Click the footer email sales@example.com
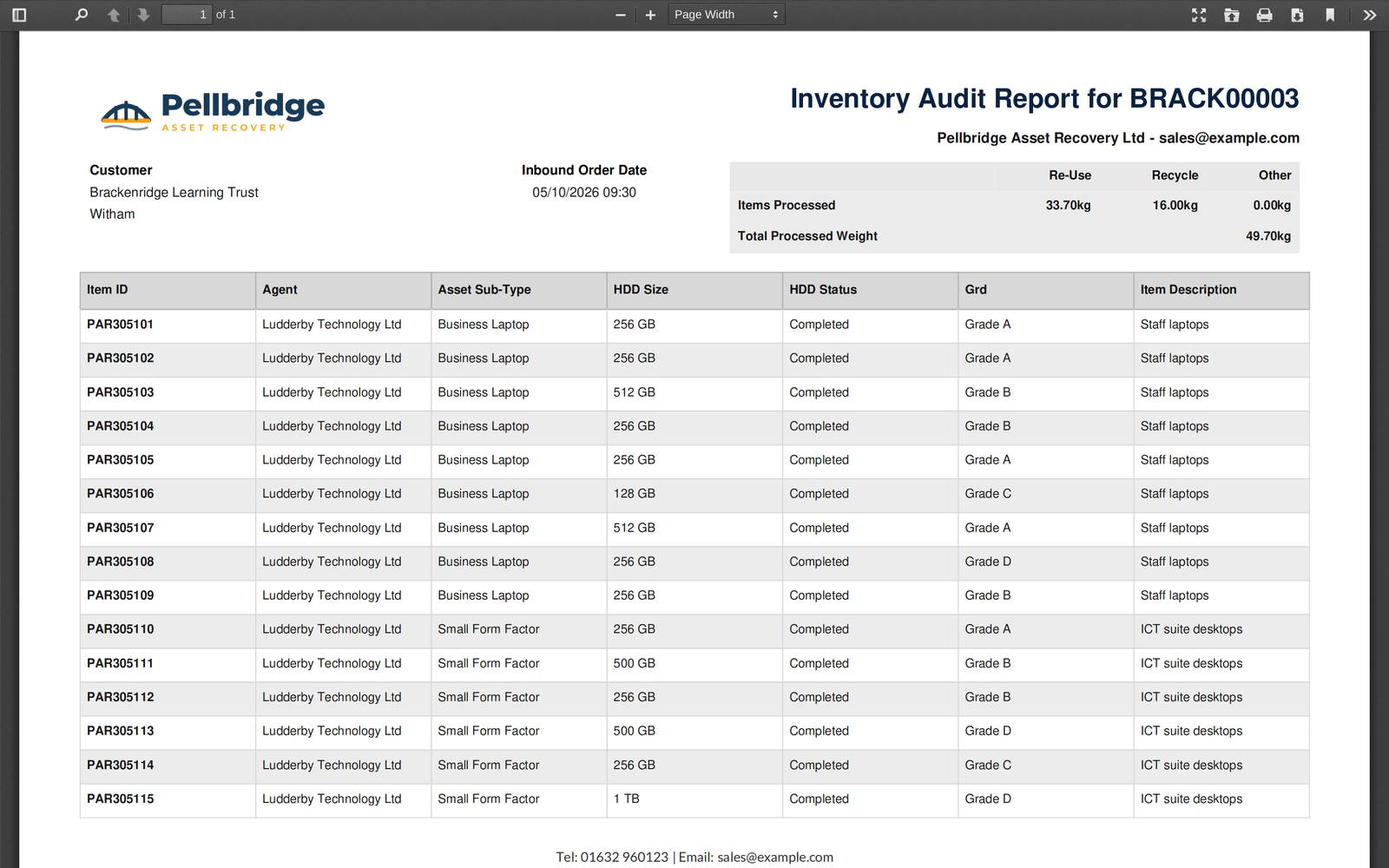 click(x=775, y=857)
